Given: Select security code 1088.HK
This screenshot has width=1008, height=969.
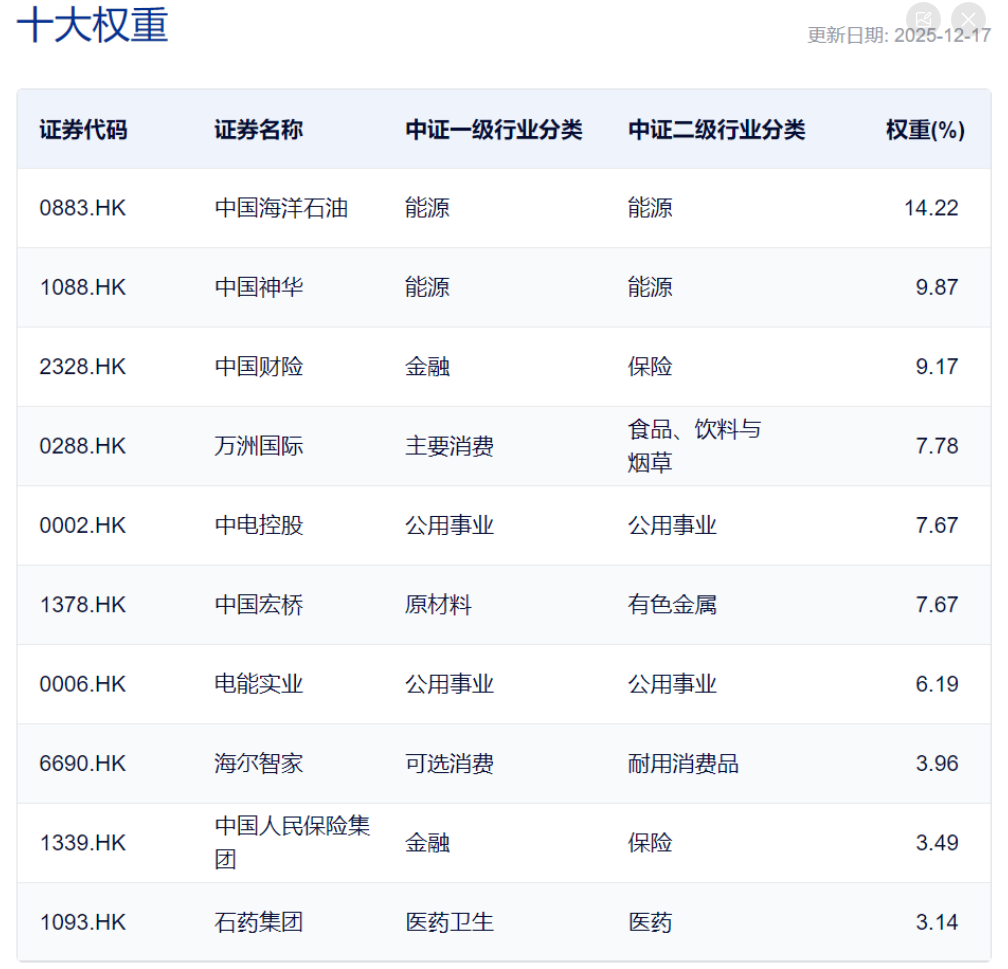Looking at the screenshot, I should click(x=82, y=287).
